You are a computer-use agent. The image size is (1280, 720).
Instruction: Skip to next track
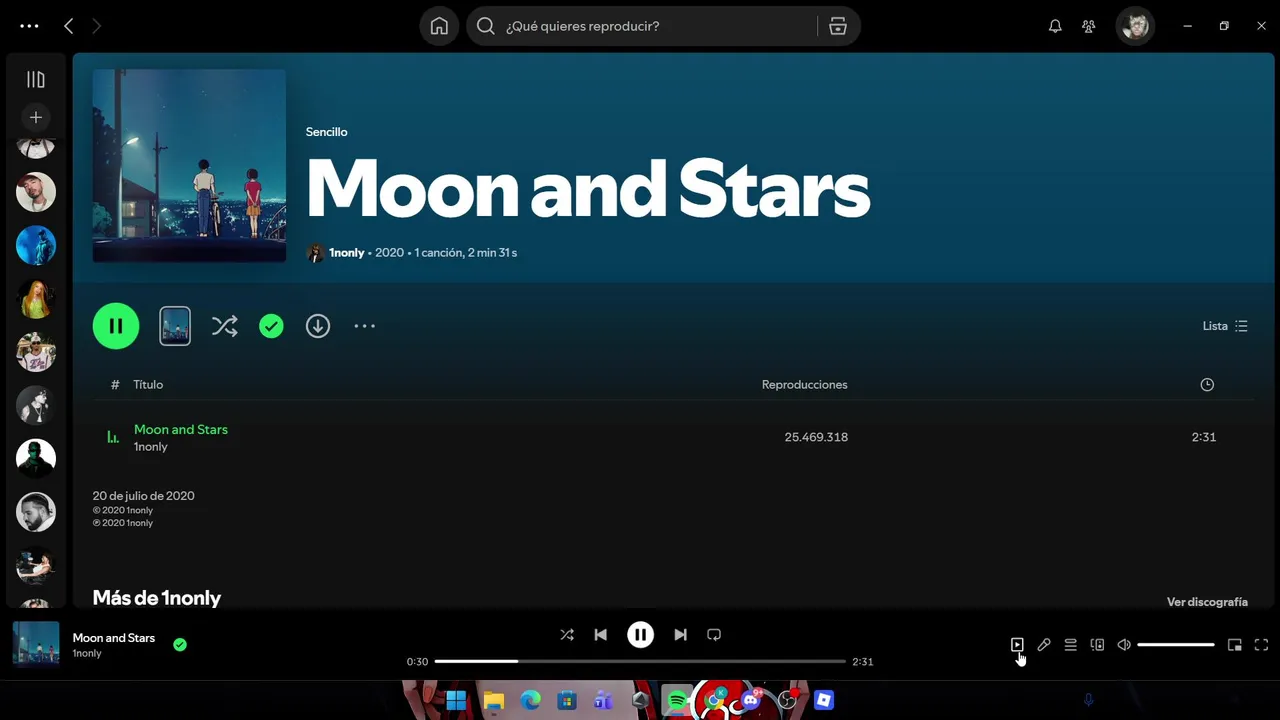[x=680, y=635]
